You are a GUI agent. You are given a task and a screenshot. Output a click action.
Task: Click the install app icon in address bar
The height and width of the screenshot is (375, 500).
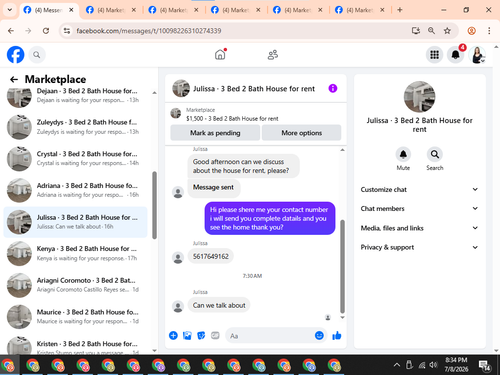click(x=416, y=31)
